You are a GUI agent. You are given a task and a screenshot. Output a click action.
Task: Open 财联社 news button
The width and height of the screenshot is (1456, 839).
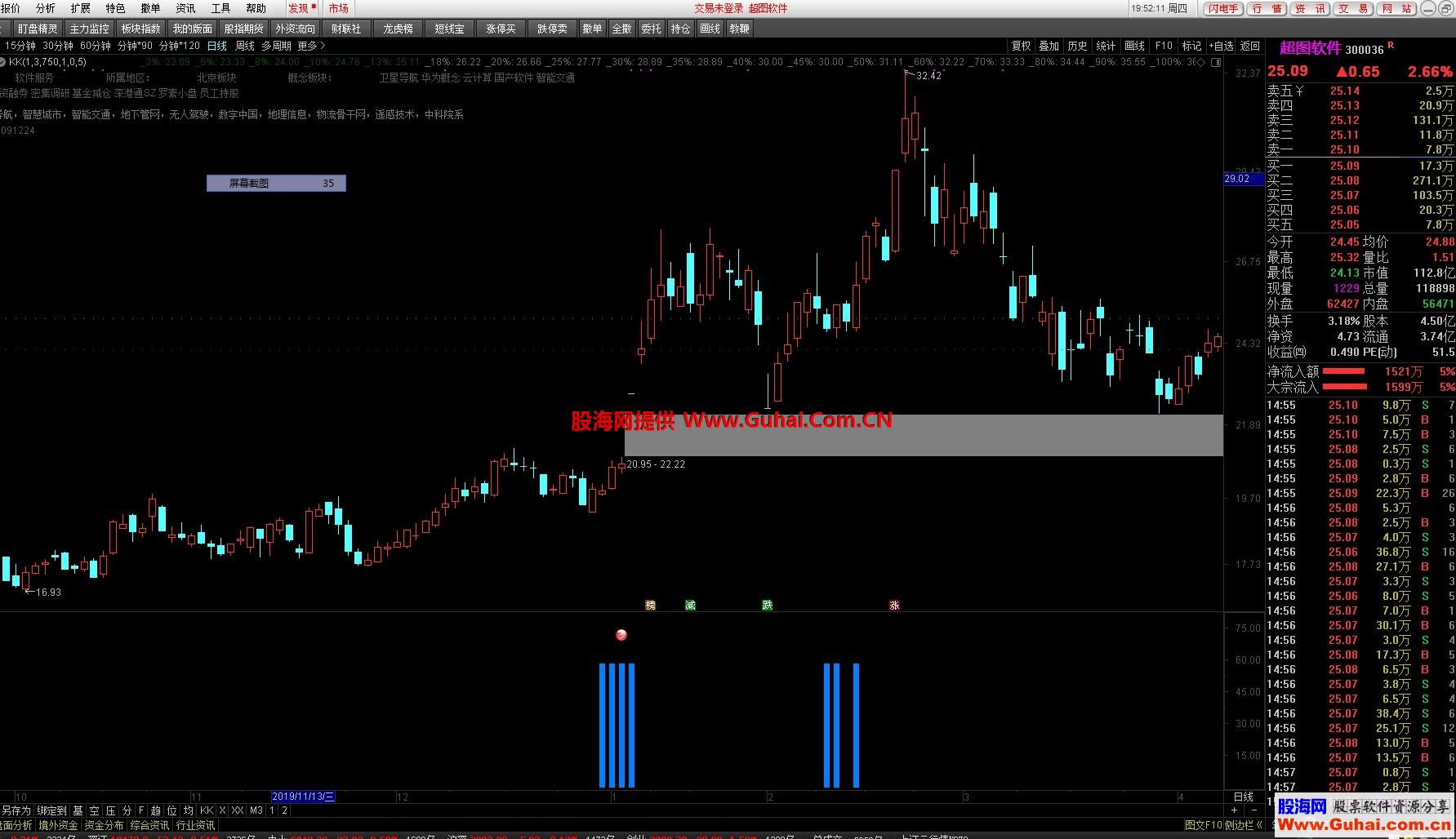pos(346,29)
